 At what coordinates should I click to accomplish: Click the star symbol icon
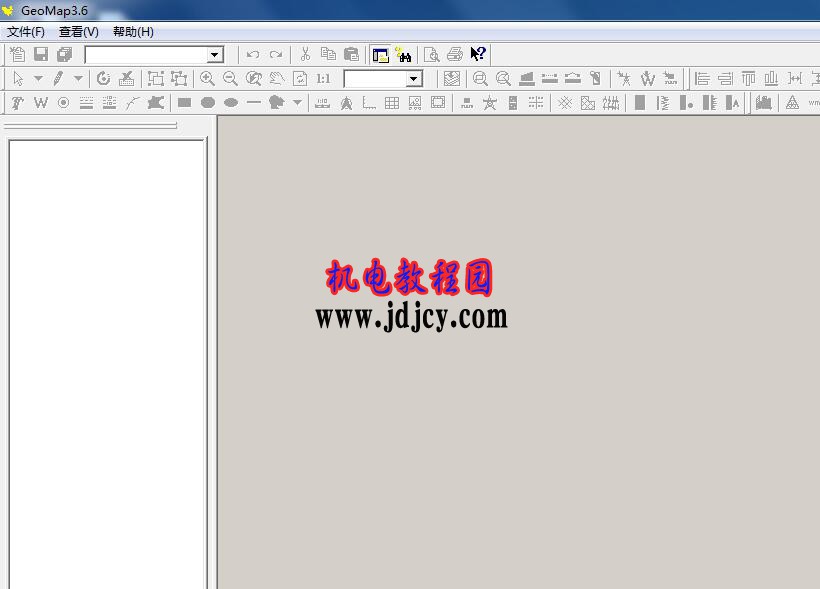tap(490, 103)
